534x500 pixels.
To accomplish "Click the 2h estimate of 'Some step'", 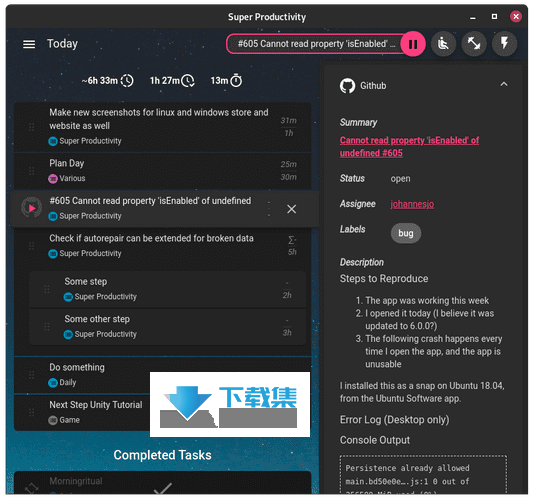I will click(287, 295).
